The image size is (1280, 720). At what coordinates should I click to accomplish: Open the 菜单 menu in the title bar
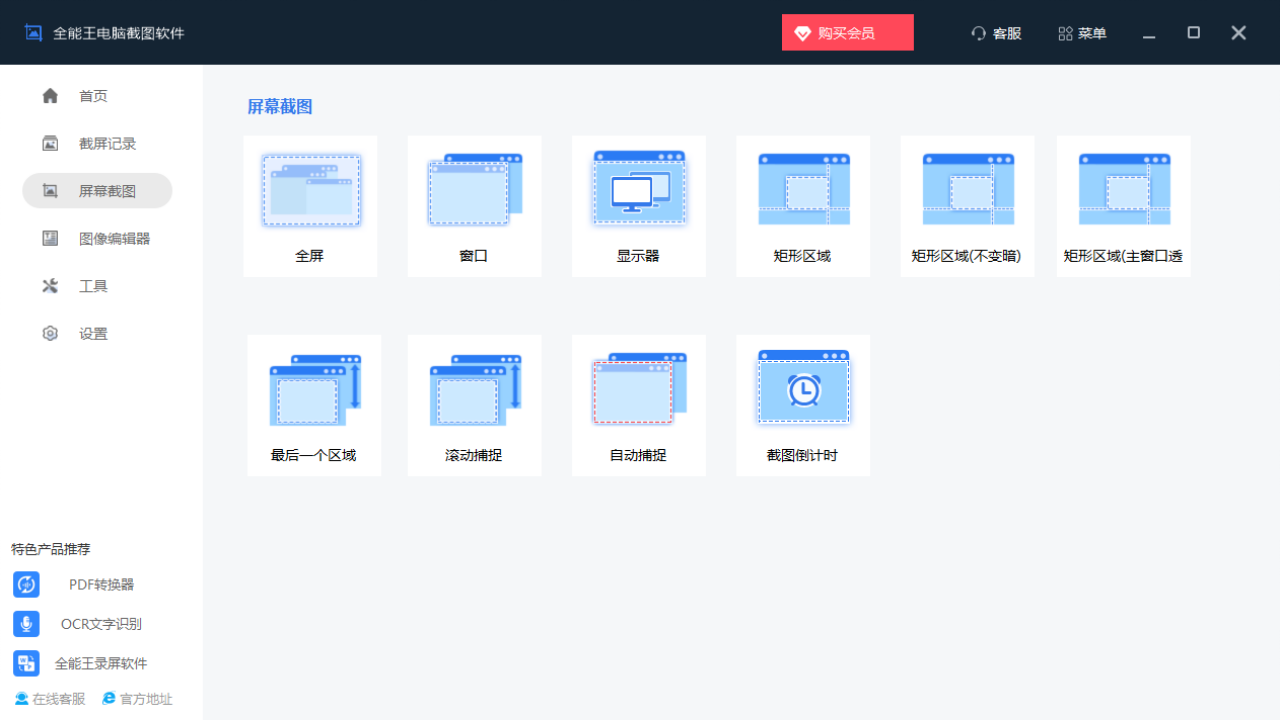[1082, 33]
